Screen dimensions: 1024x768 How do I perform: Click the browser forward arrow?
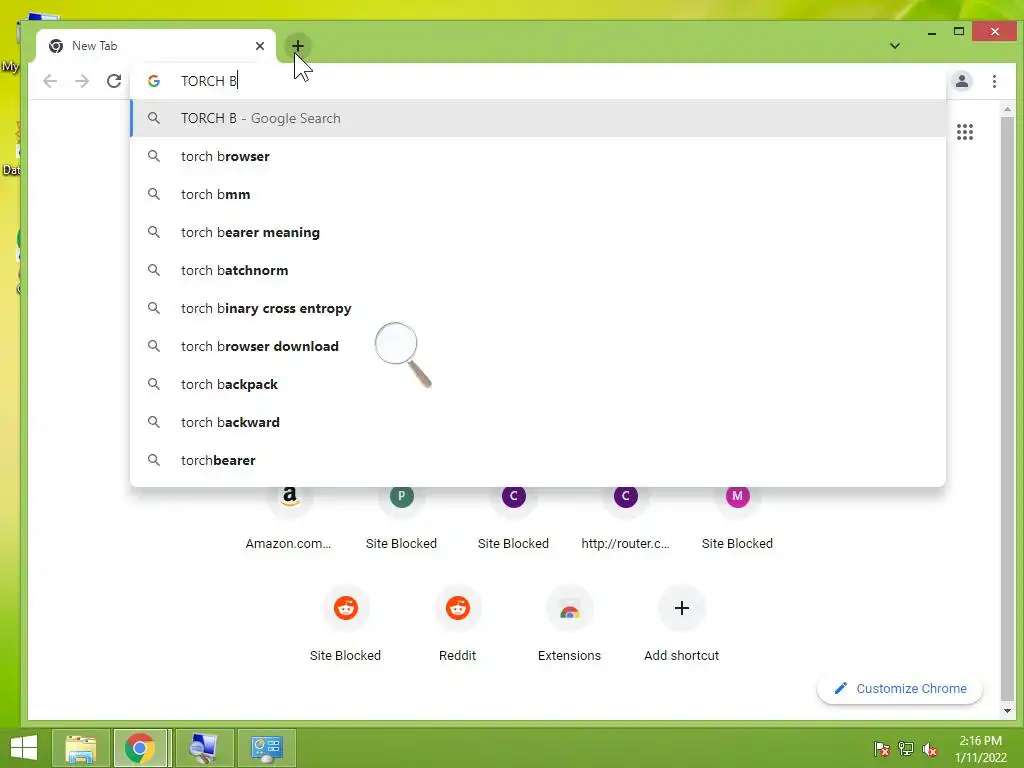point(82,81)
